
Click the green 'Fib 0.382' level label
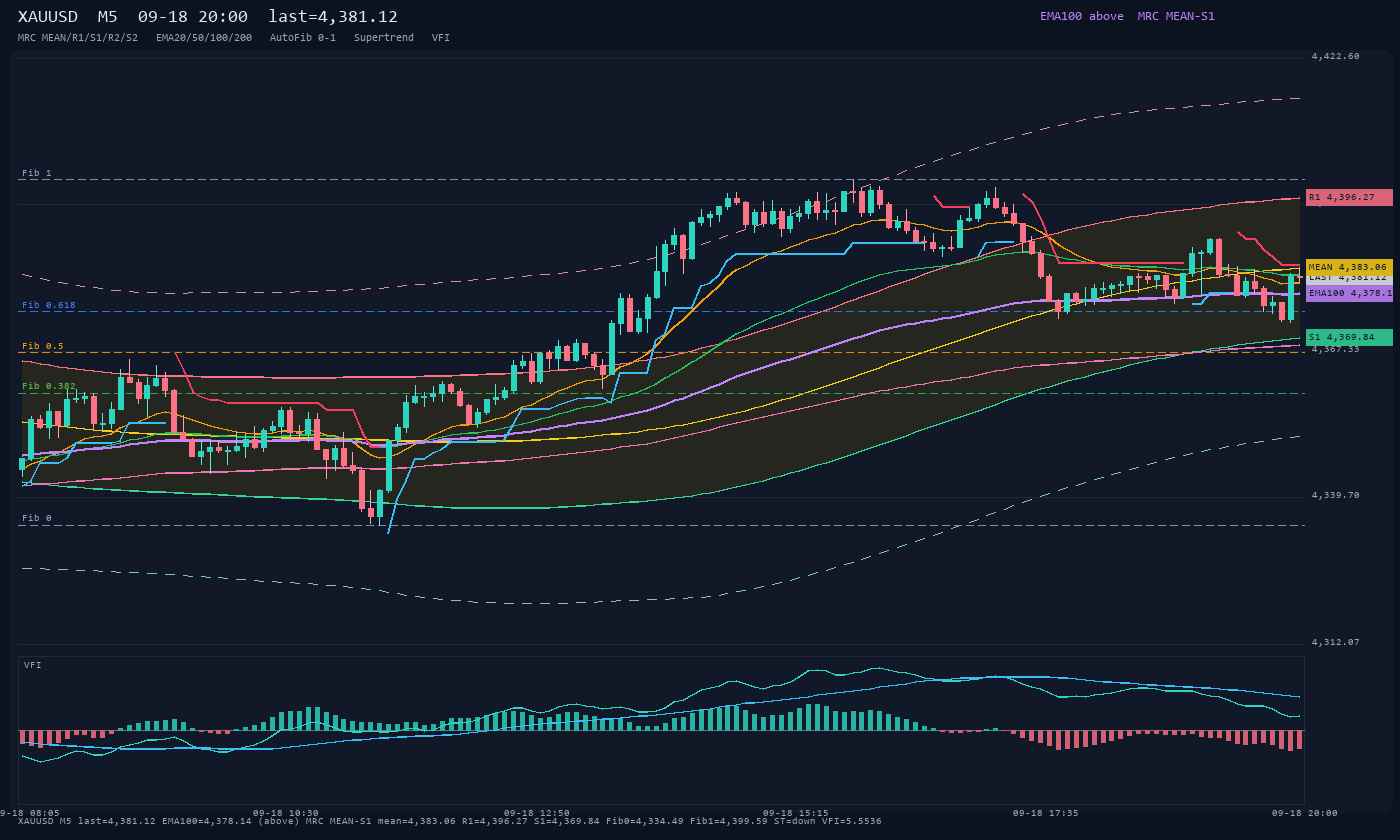pyautogui.click(x=49, y=386)
